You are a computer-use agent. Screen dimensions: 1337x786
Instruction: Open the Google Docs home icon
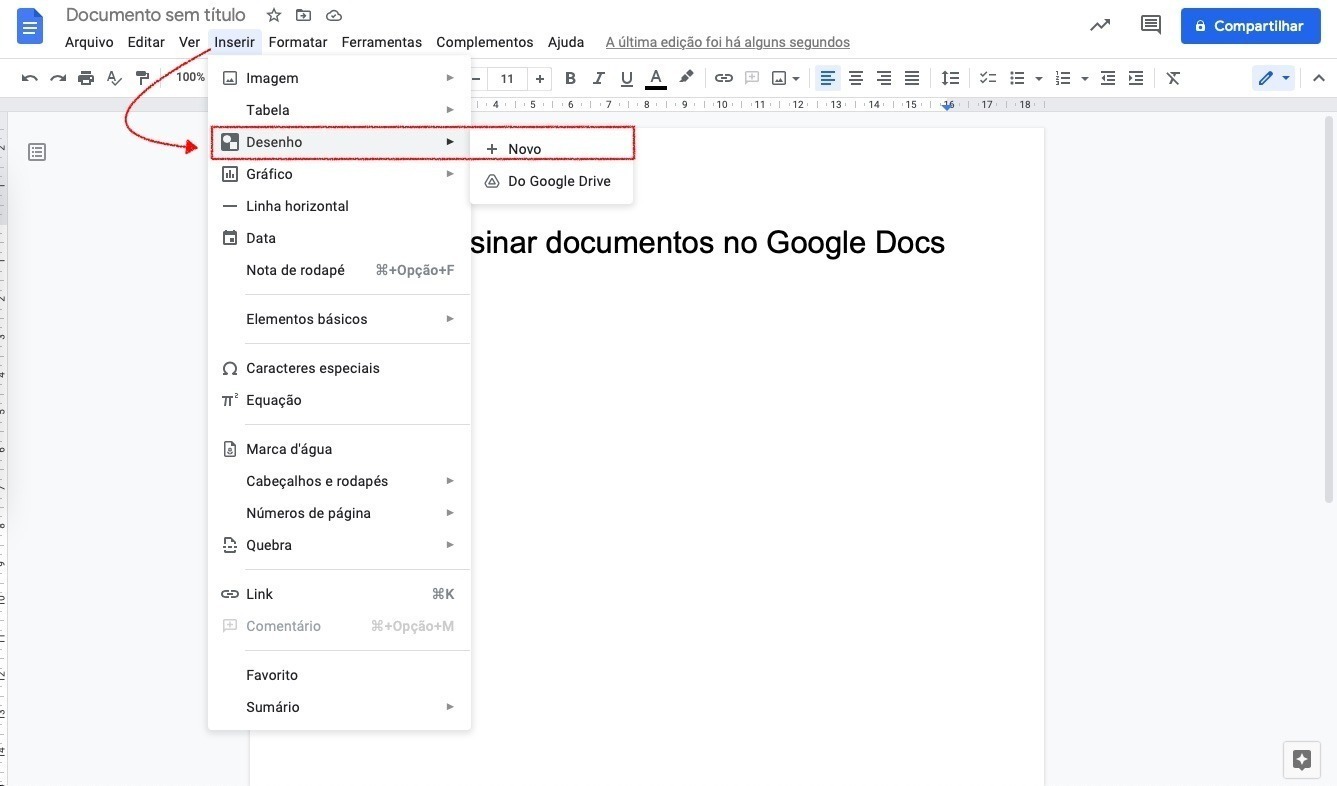(x=30, y=26)
